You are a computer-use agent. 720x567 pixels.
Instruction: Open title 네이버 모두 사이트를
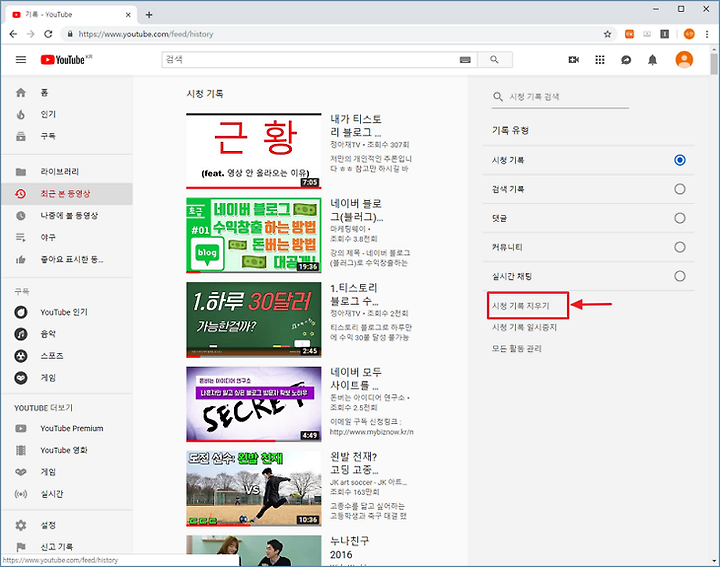[x=356, y=378]
